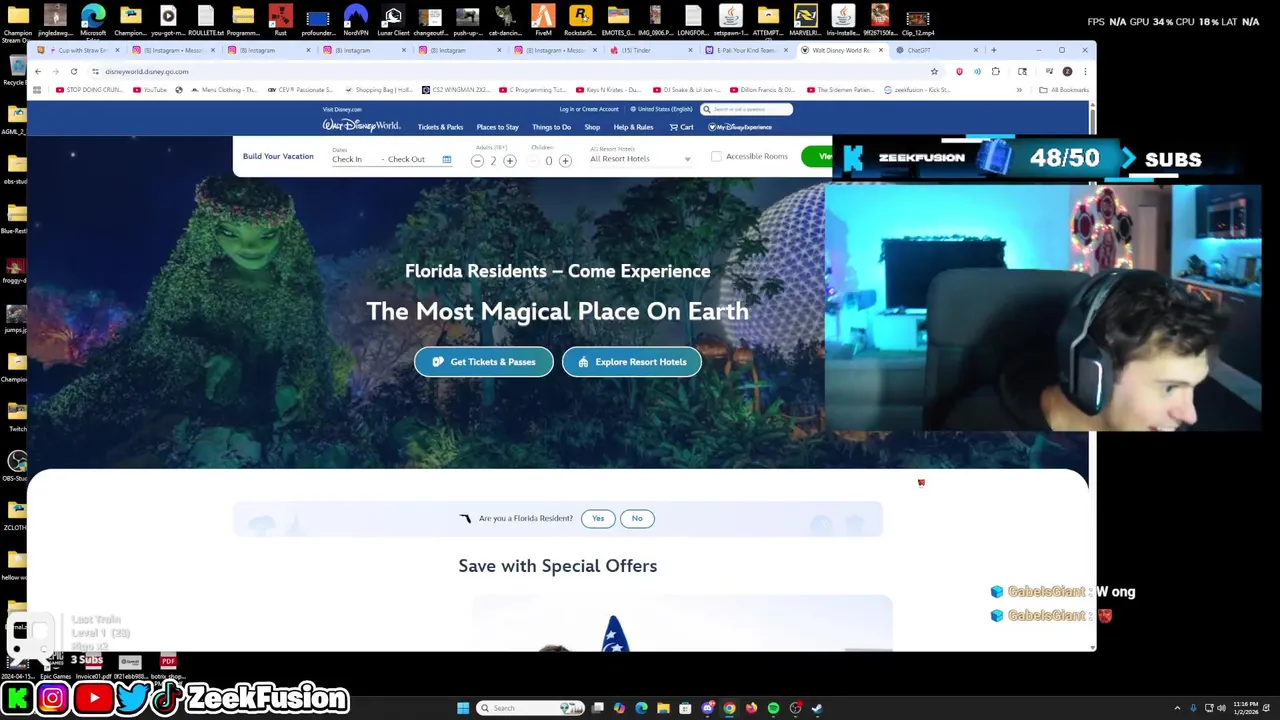Increase the adults count
The height and width of the screenshot is (720, 1280).
[509, 161]
